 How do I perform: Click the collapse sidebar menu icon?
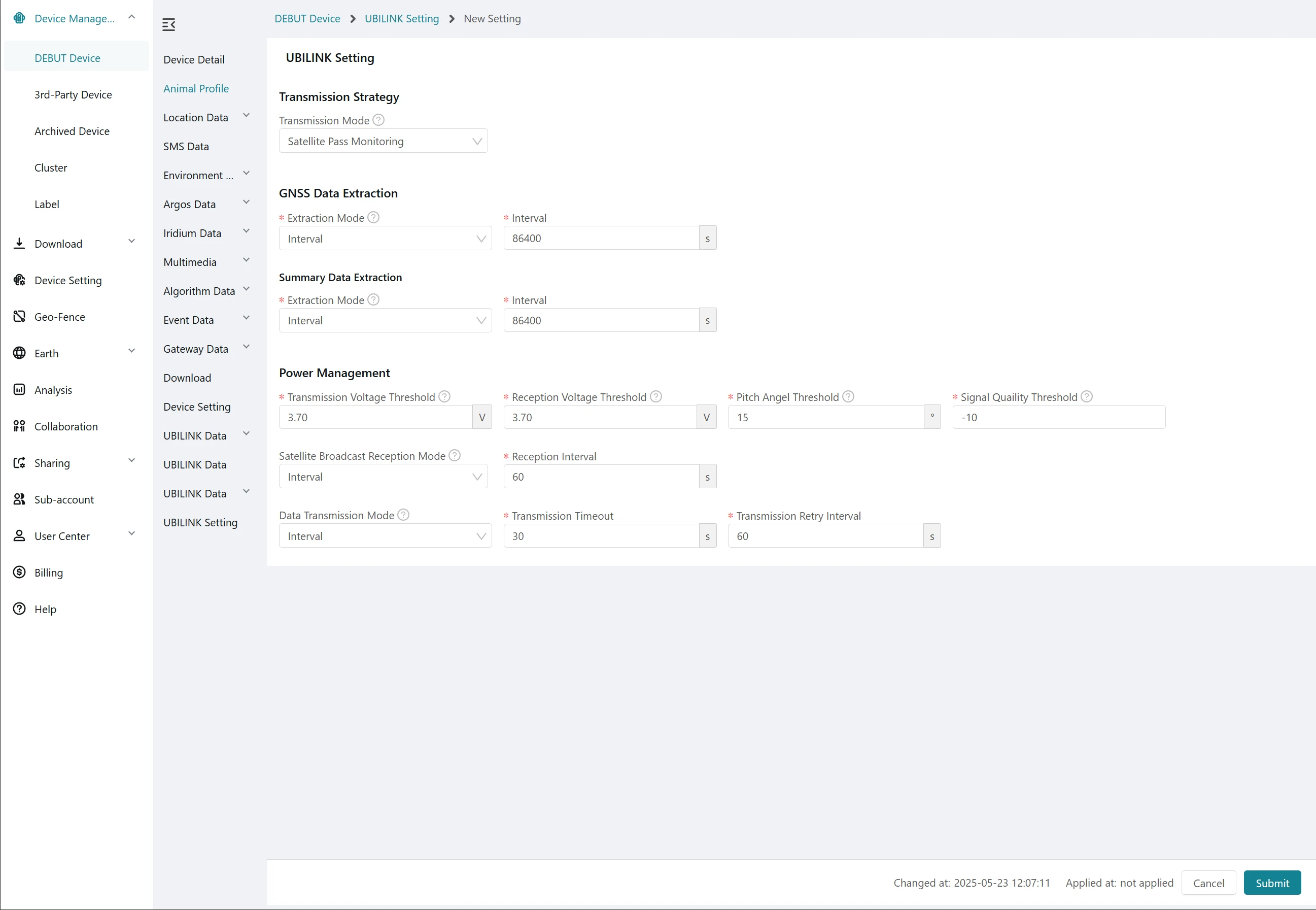(169, 24)
